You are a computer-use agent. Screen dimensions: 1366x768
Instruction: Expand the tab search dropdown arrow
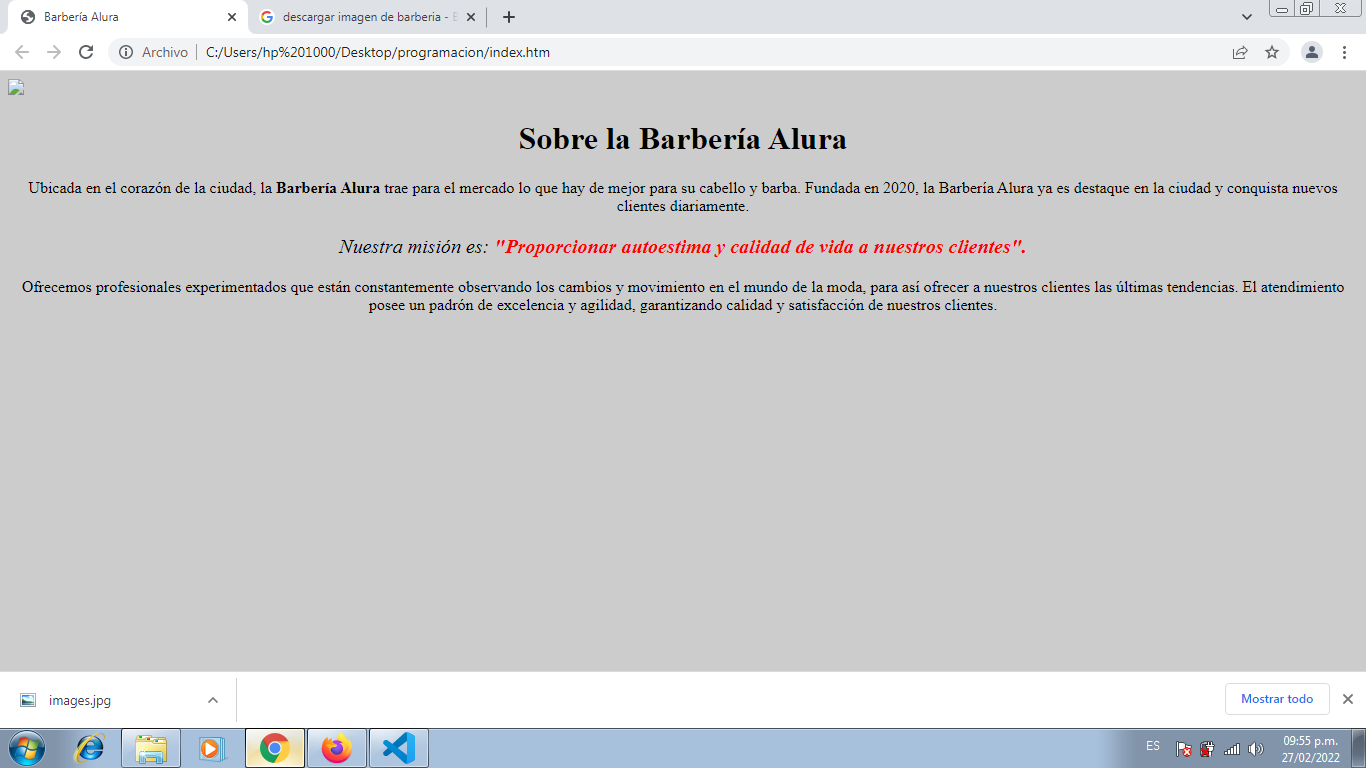[1247, 17]
